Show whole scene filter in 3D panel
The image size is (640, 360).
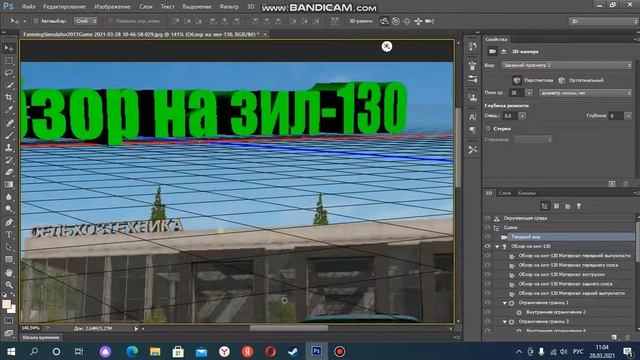point(544,206)
